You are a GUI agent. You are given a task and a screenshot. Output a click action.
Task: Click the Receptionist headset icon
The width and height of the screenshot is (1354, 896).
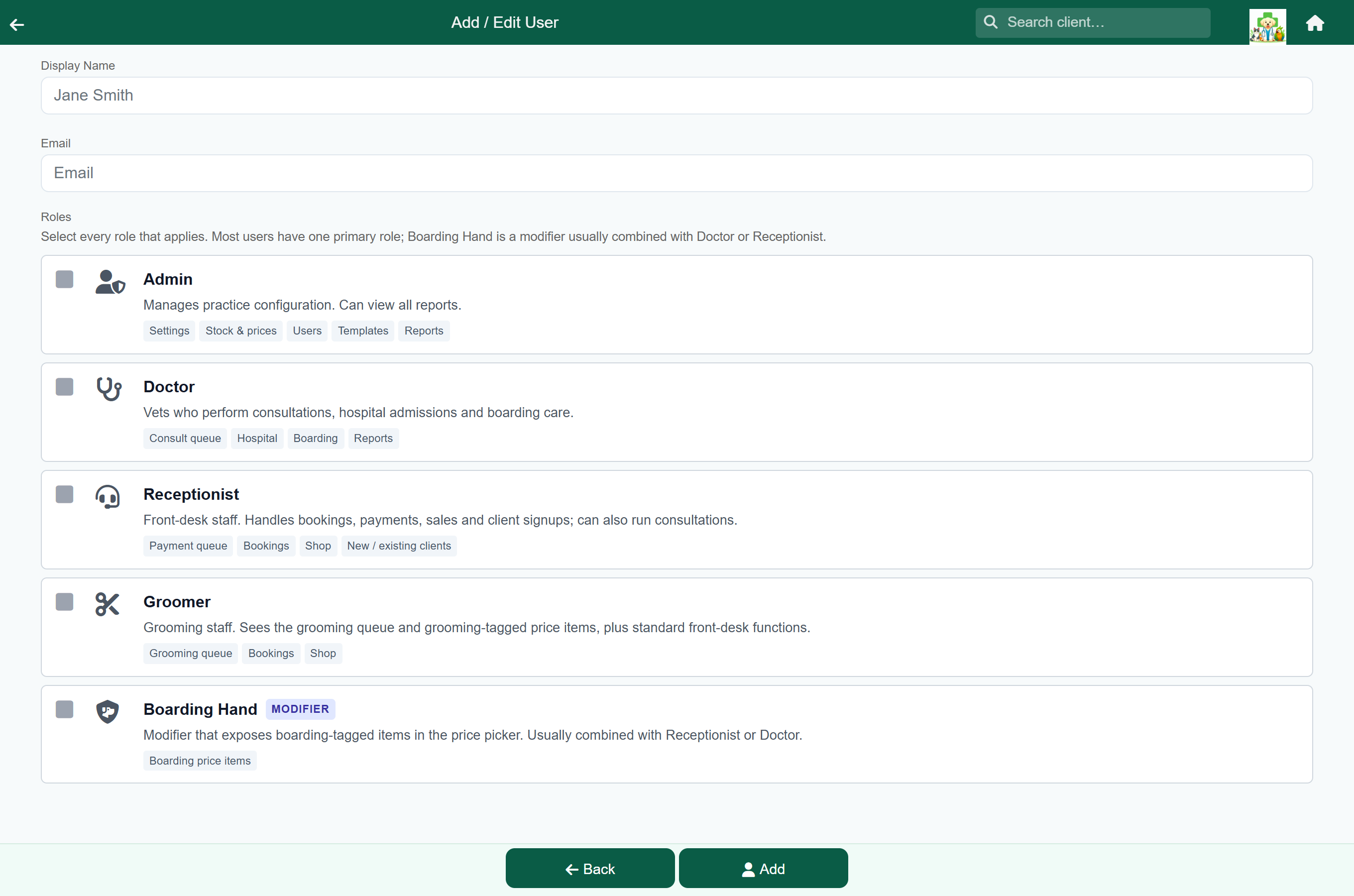coord(108,497)
